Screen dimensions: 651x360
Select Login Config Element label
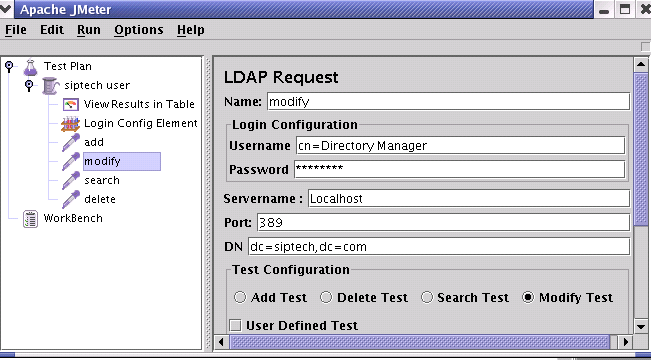tap(141, 123)
